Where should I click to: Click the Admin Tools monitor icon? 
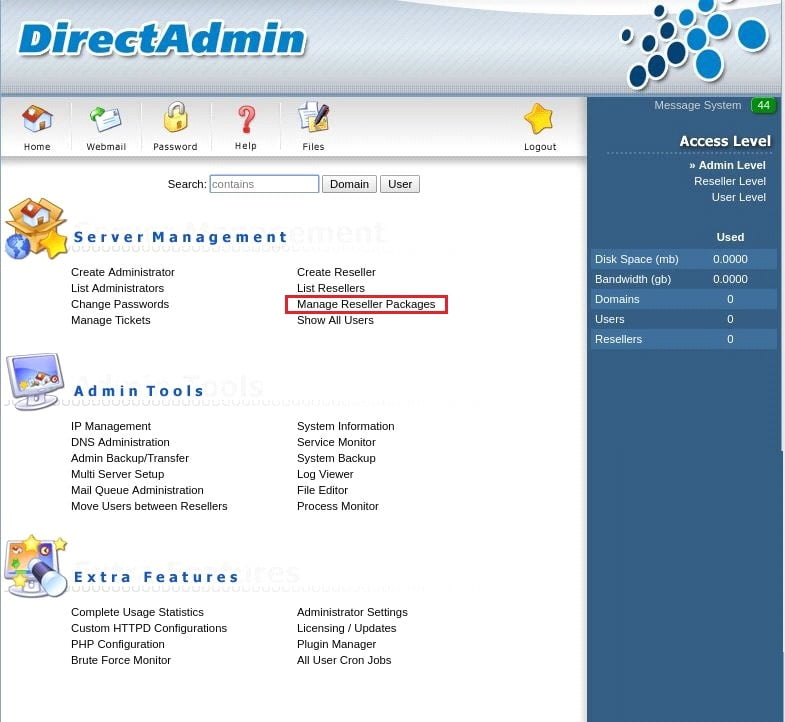click(x=36, y=382)
